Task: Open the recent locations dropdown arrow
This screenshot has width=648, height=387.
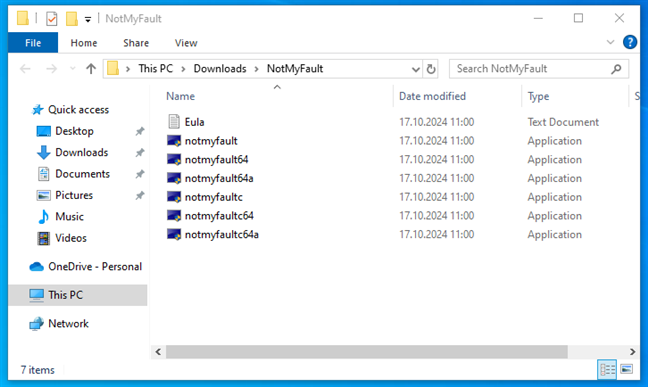Action: click(73, 69)
